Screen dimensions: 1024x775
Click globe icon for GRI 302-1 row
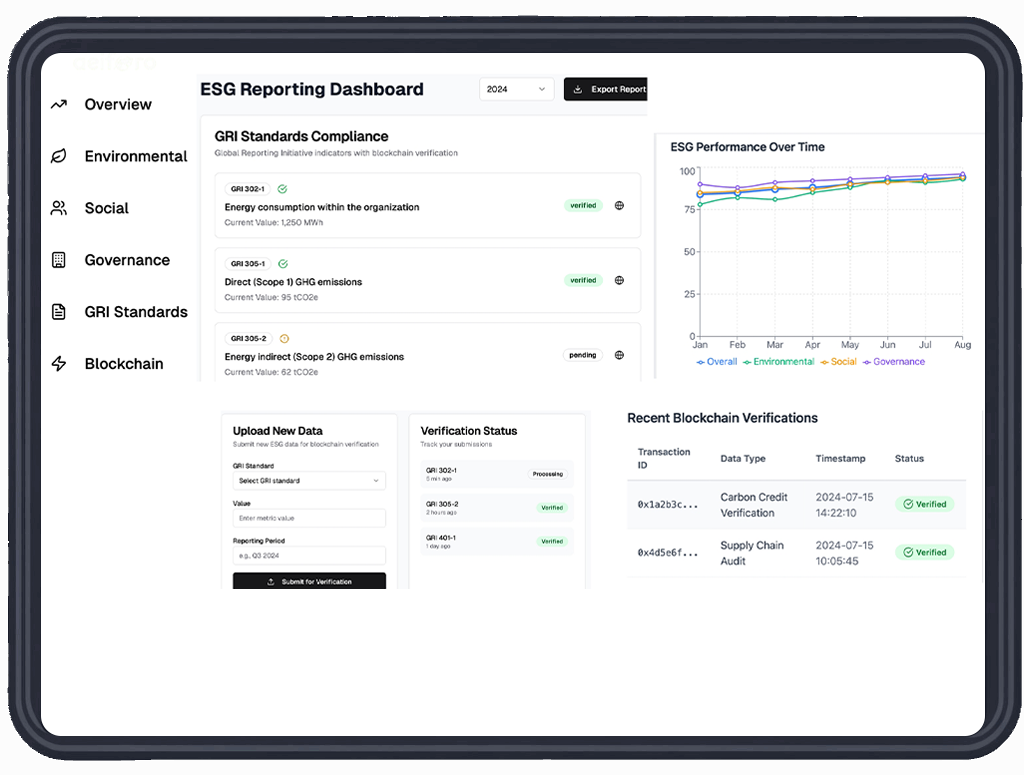(x=619, y=206)
